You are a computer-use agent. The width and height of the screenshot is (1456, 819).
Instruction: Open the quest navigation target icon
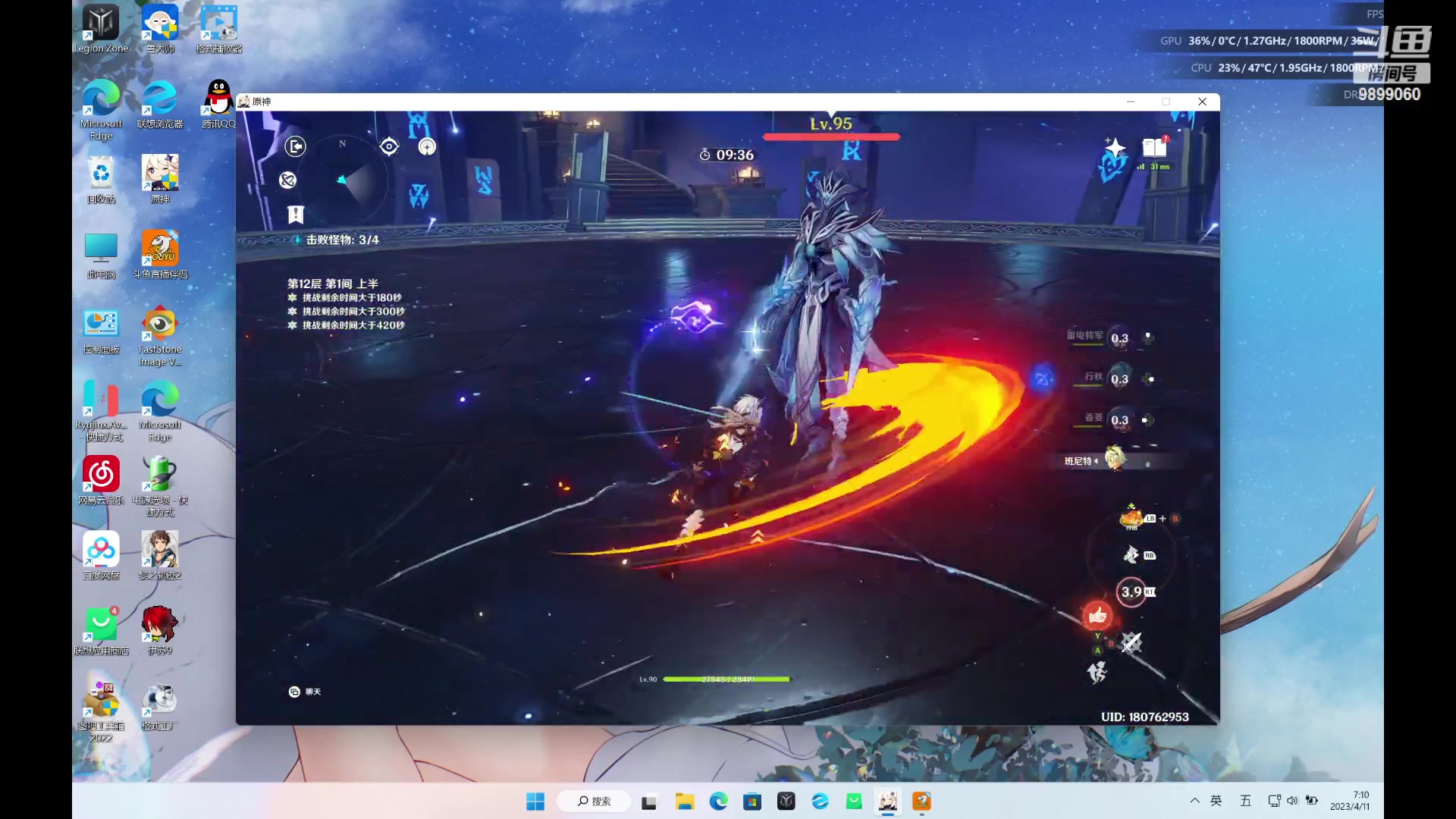(x=389, y=146)
